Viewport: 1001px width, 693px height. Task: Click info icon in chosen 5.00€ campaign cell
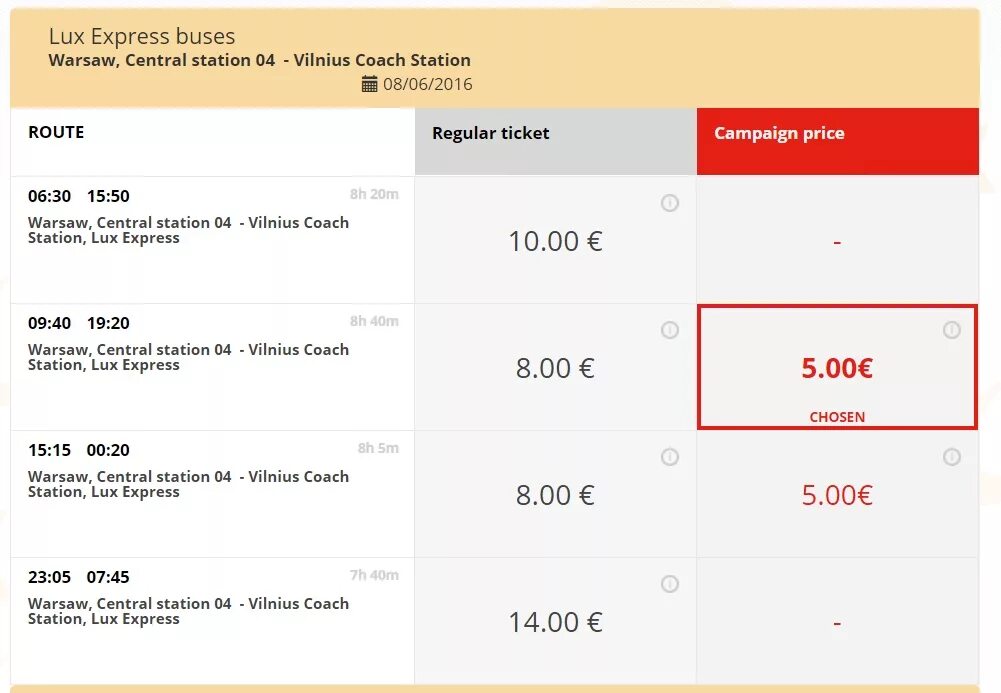pyautogui.click(x=952, y=330)
